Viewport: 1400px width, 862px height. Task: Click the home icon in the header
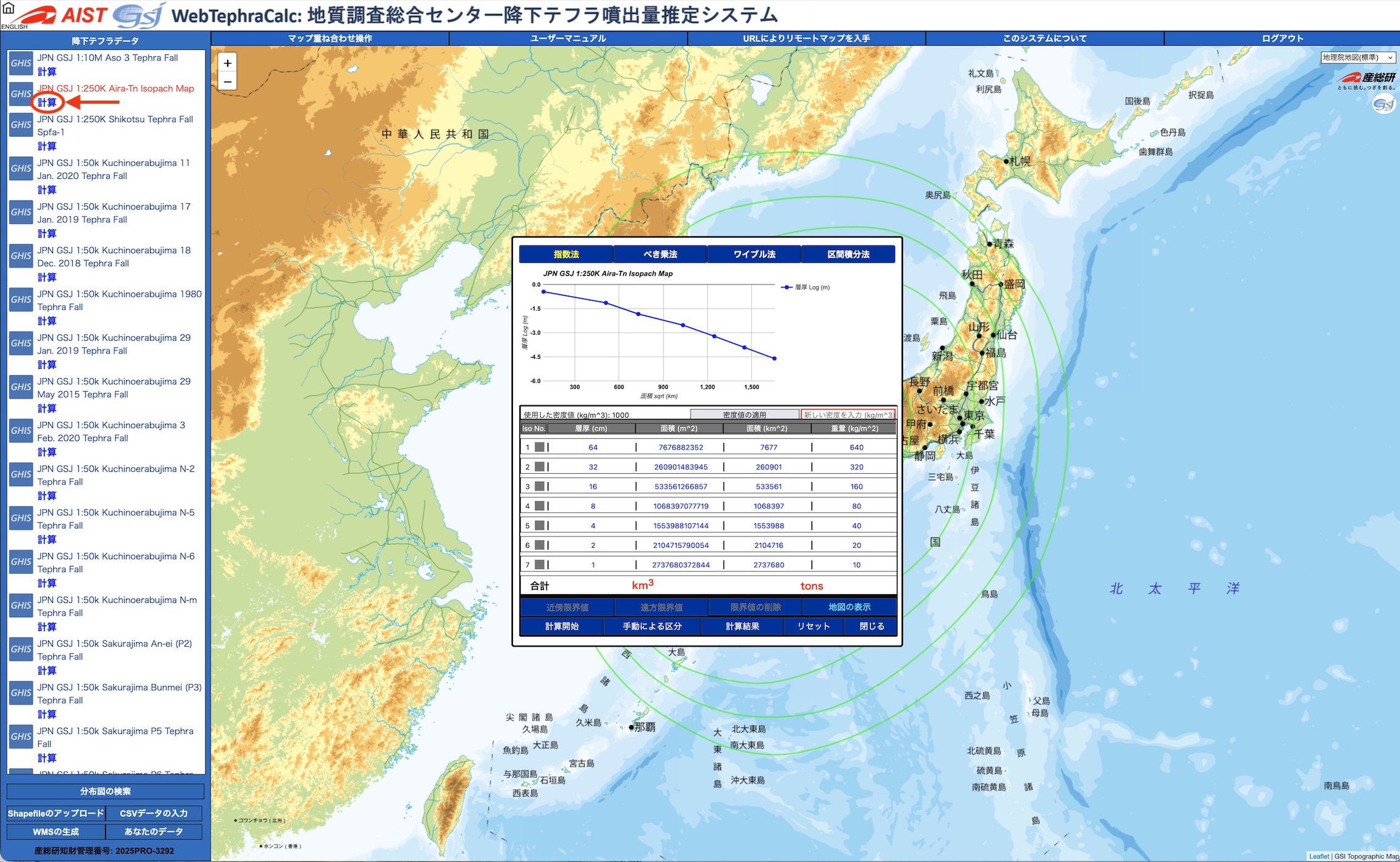coord(8,8)
